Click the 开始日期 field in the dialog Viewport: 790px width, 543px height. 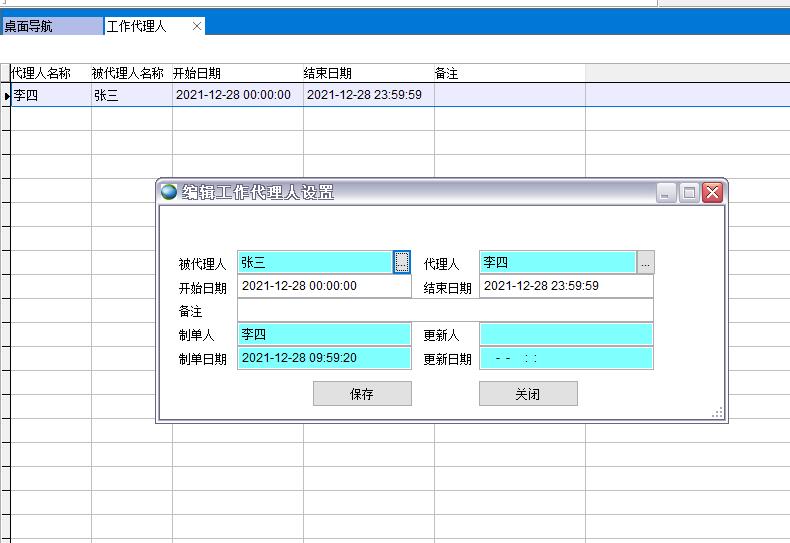coord(324,286)
